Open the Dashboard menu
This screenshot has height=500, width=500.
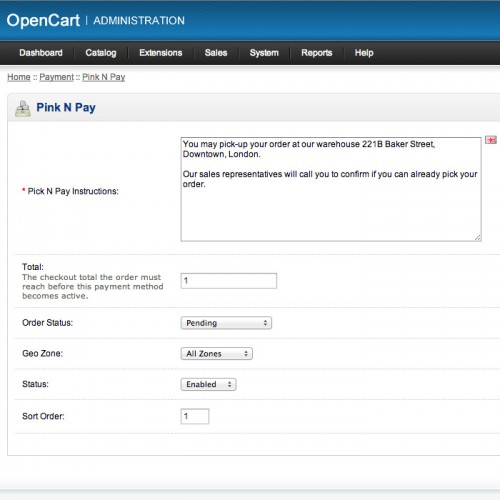[41, 53]
